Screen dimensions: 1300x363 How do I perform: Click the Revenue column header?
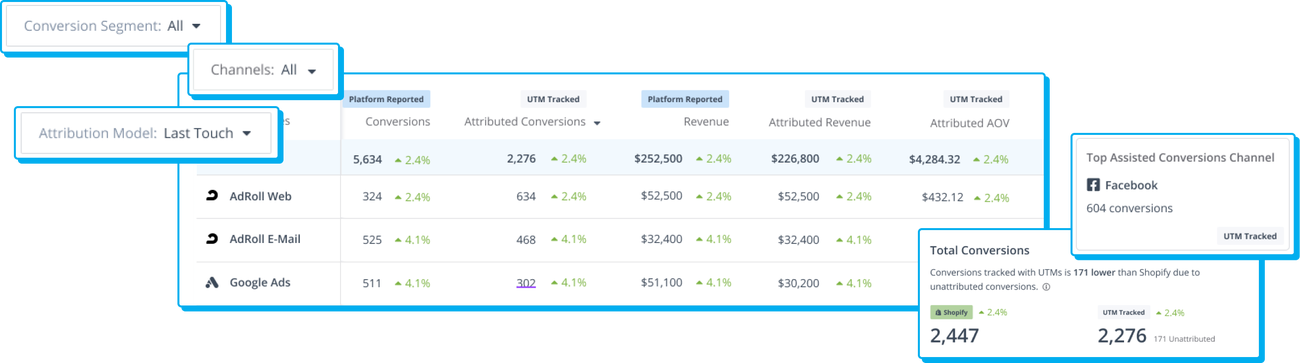coord(706,122)
